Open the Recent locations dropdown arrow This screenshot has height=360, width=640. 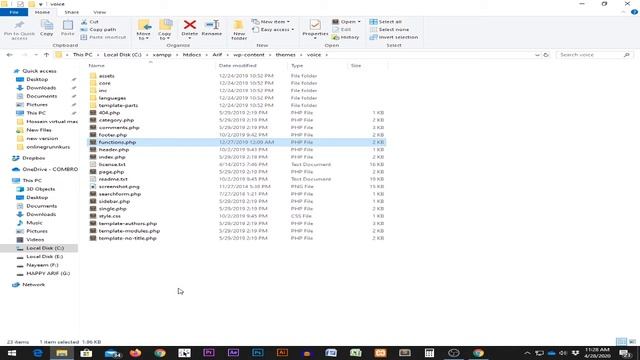(x=36, y=55)
